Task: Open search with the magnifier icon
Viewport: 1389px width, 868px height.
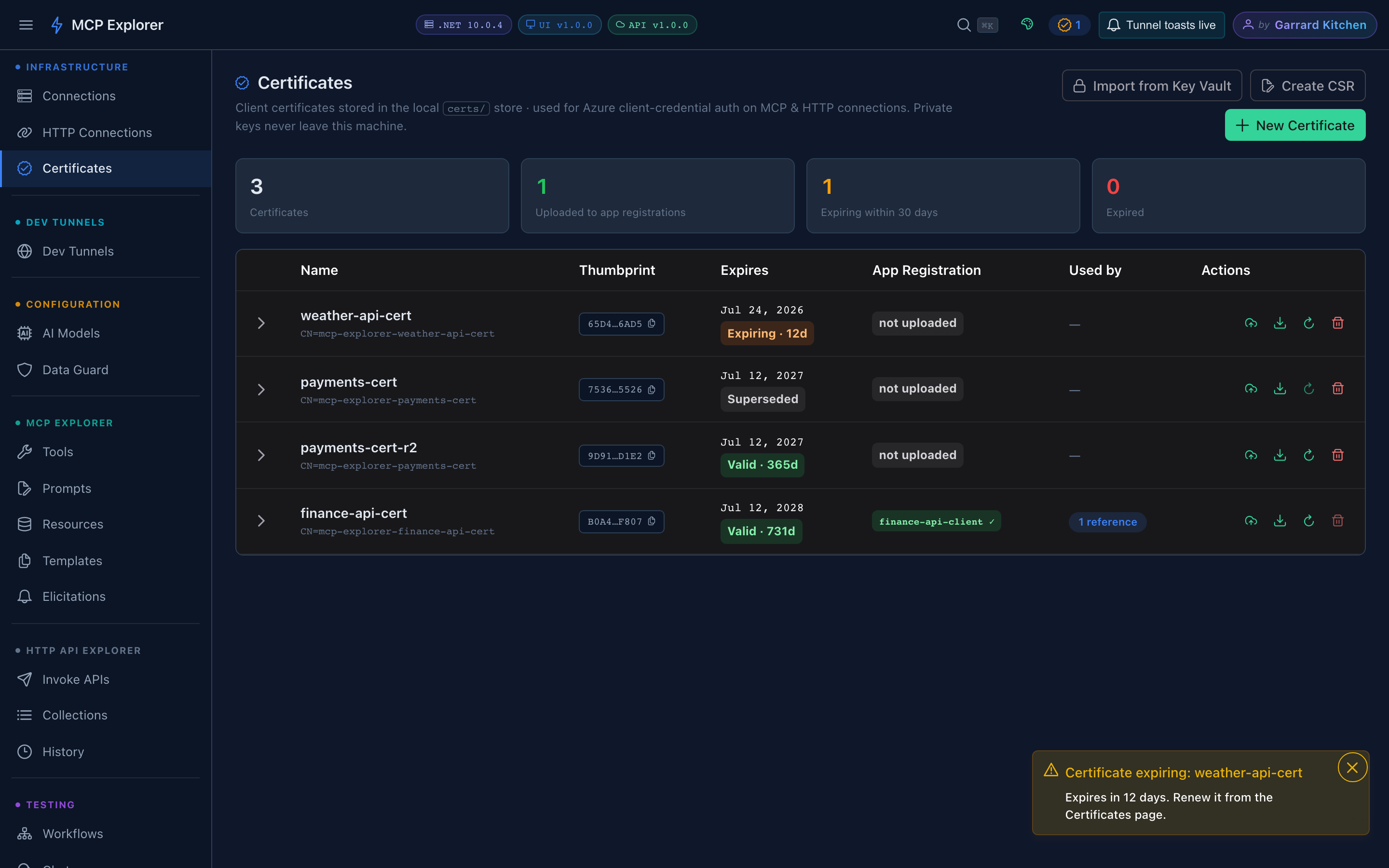Action: tap(964, 25)
